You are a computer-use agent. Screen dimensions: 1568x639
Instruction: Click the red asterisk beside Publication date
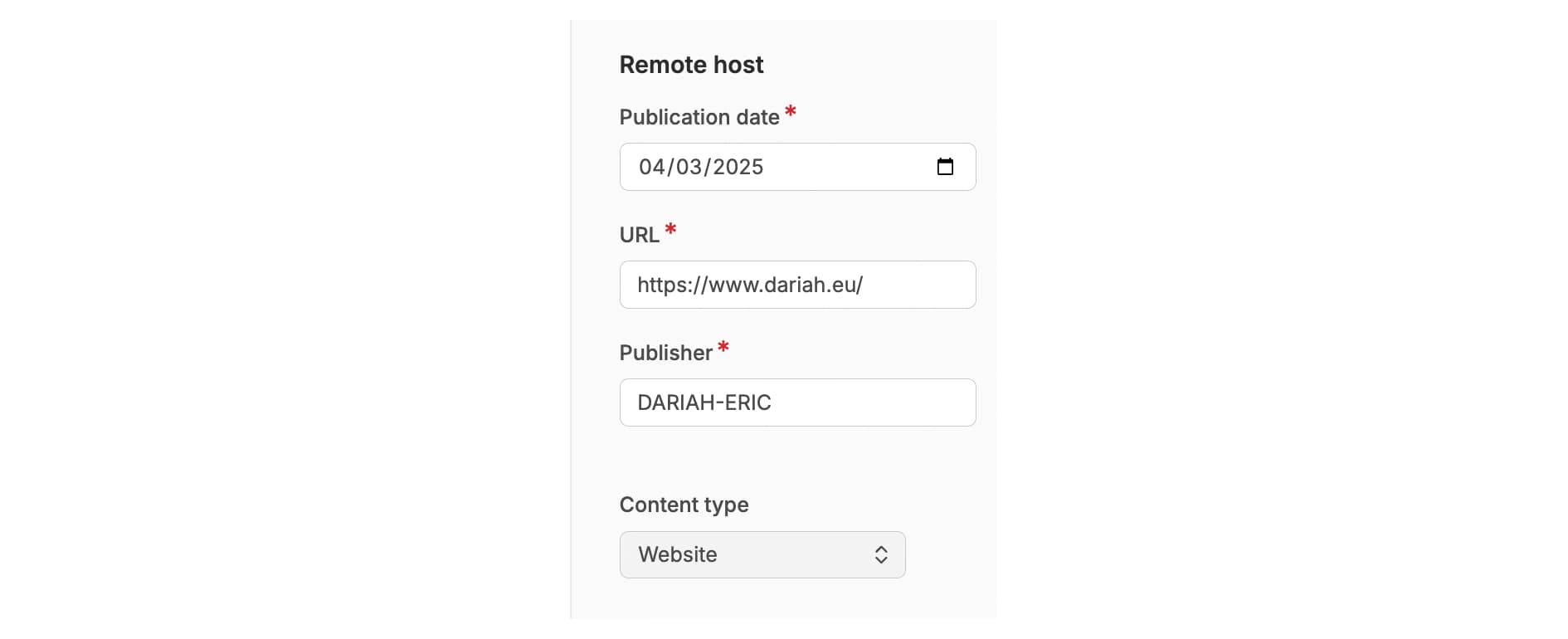point(791,111)
